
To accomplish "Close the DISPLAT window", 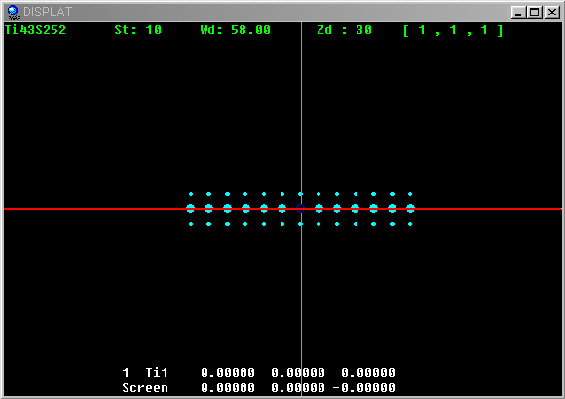I will (x=552, y=12).
